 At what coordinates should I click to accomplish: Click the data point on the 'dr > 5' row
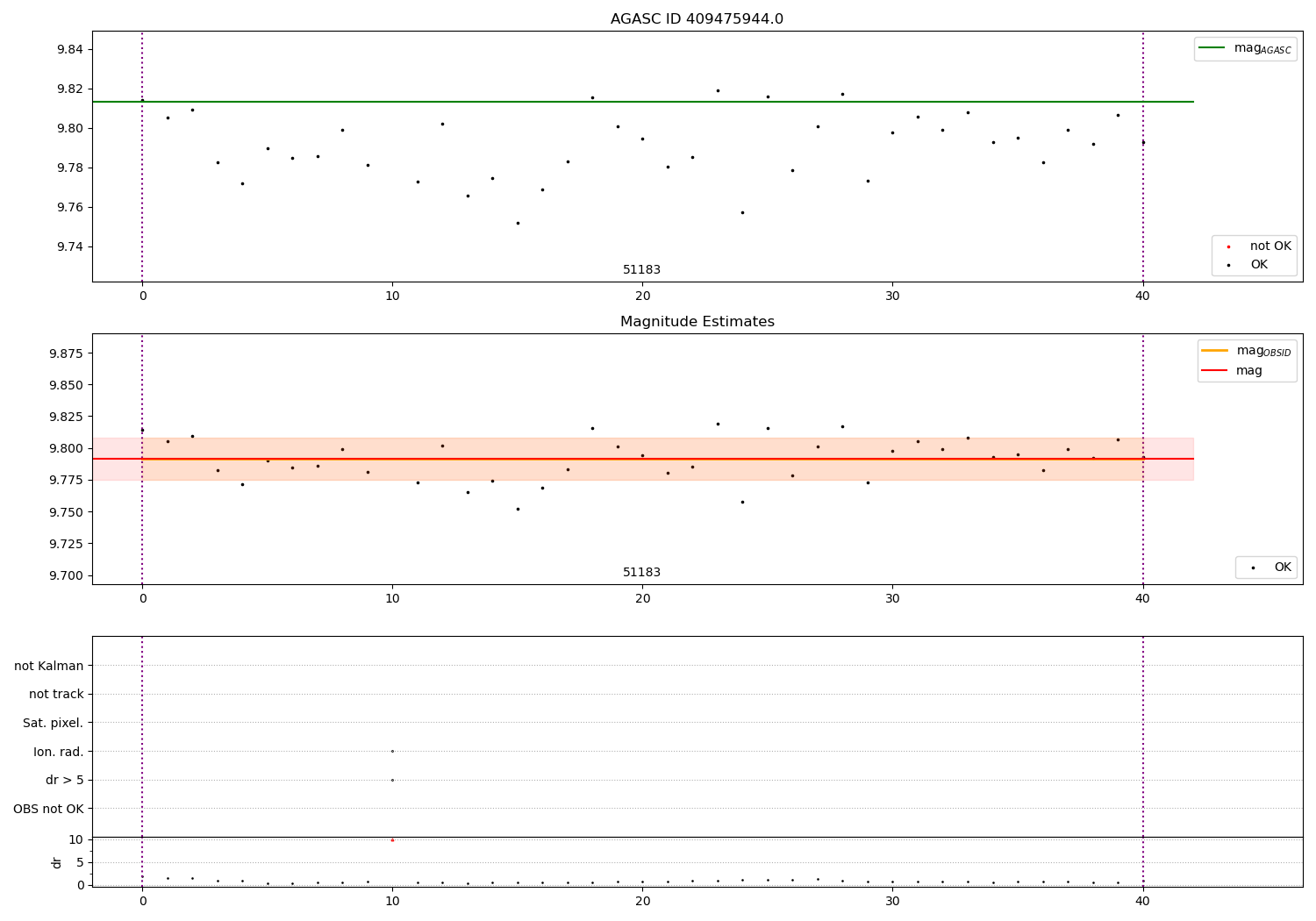point(392,780)
